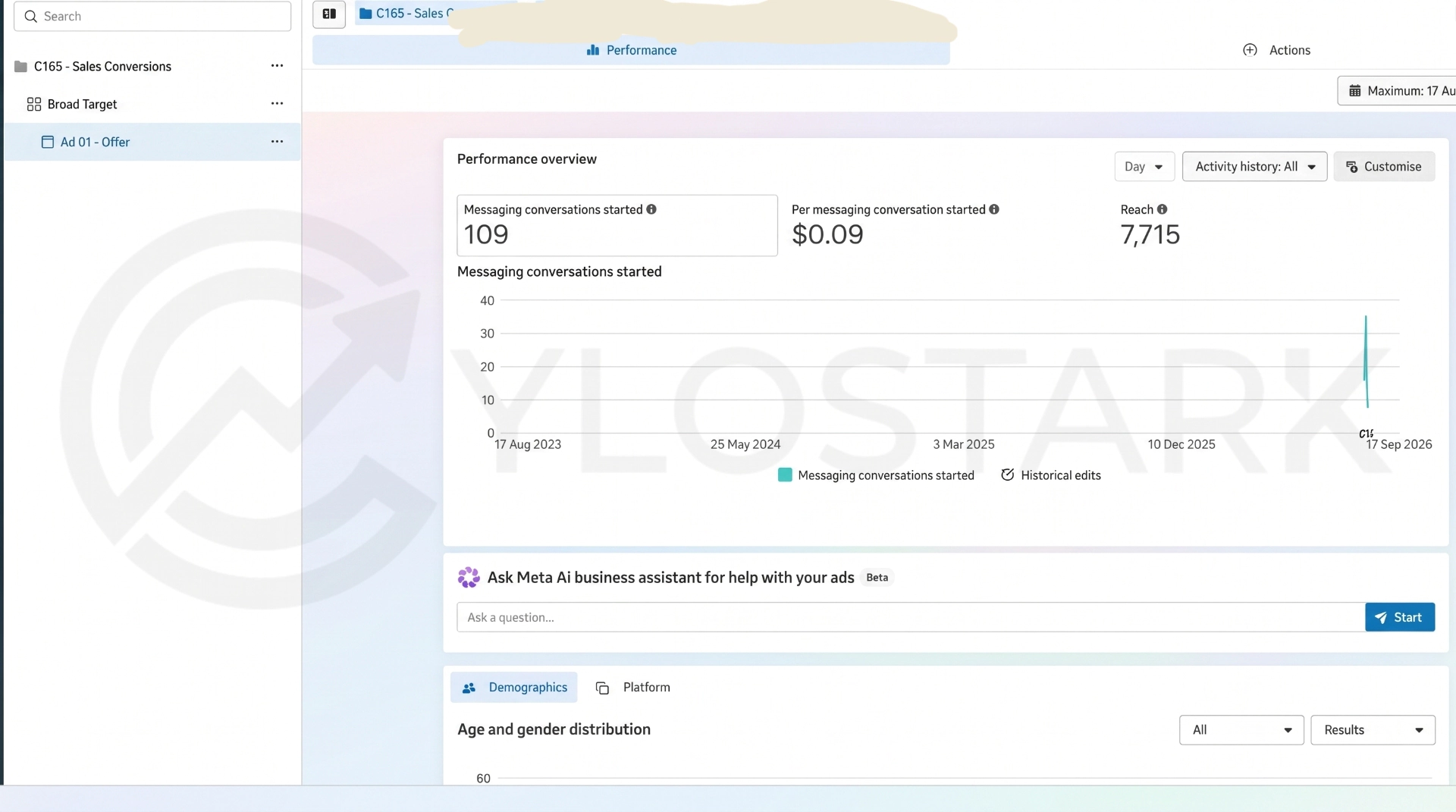
Task: Show info for Per messaging conversation started
Action: coord(994,209)
